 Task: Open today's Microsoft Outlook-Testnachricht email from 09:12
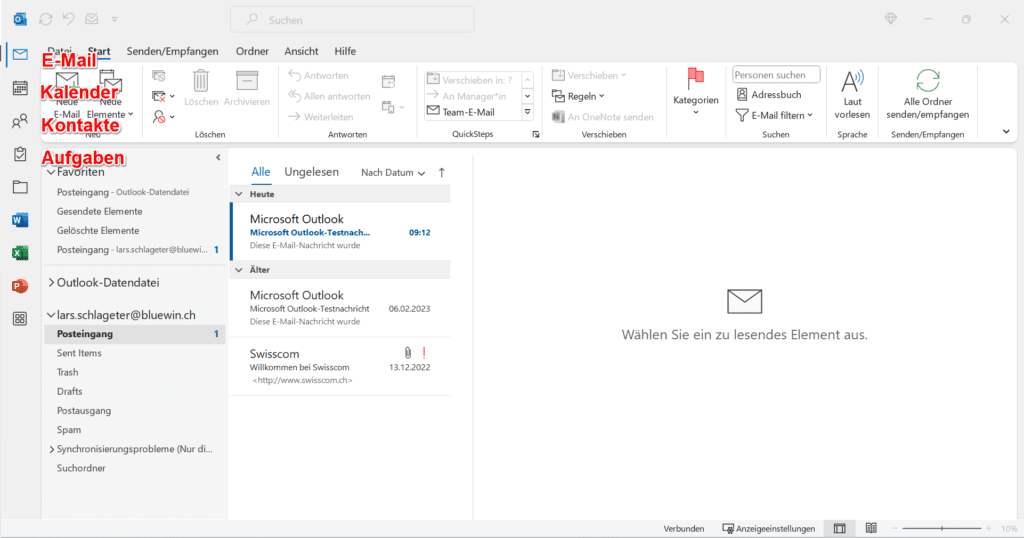click(340, 232)
